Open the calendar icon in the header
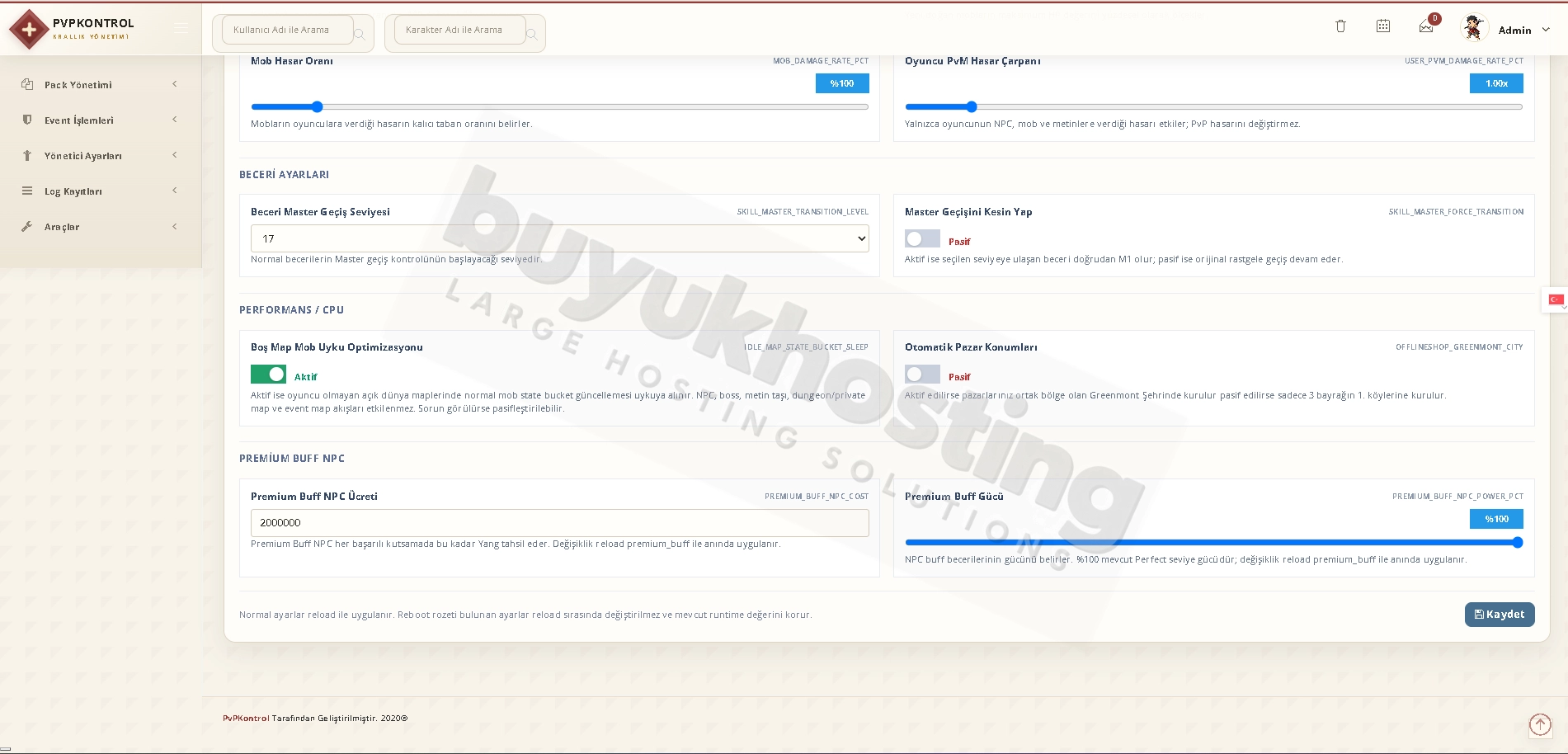The height and width of the screenshot is (754, 1568). point(1383,26)
